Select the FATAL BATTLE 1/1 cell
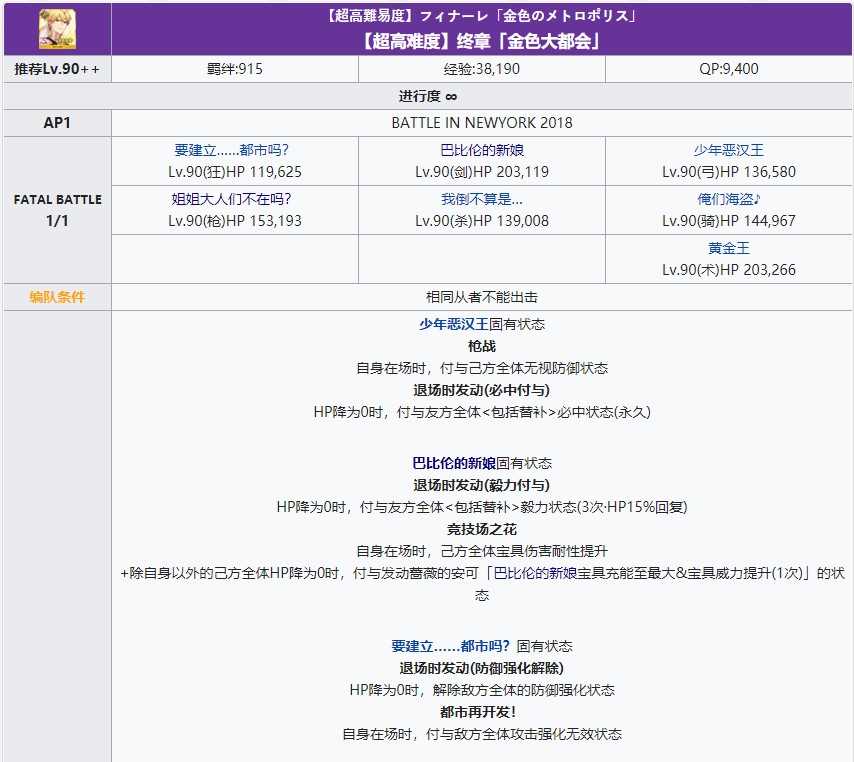854x762 pixels. tap(57, 210)
